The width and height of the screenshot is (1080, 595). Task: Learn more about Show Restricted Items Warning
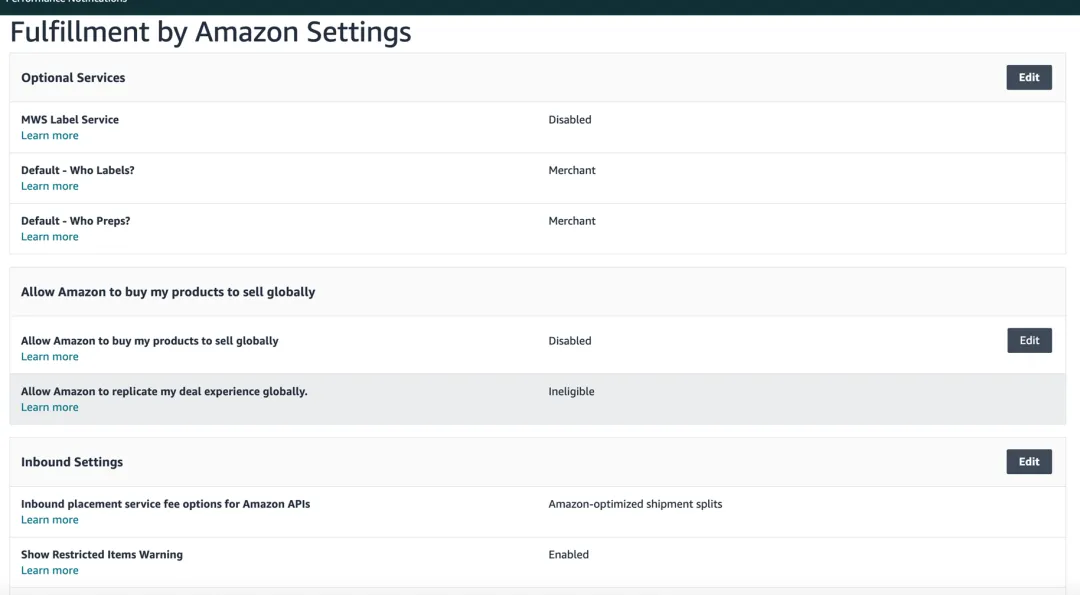tap(50, 571)
